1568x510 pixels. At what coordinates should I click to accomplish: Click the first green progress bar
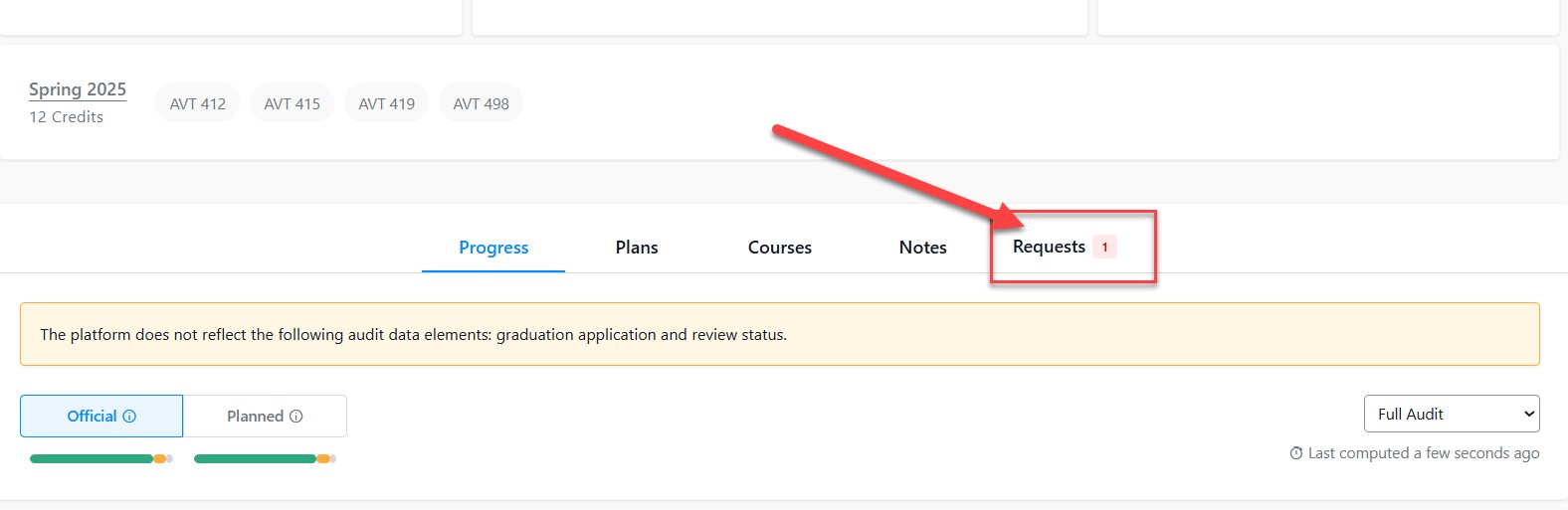92,459
